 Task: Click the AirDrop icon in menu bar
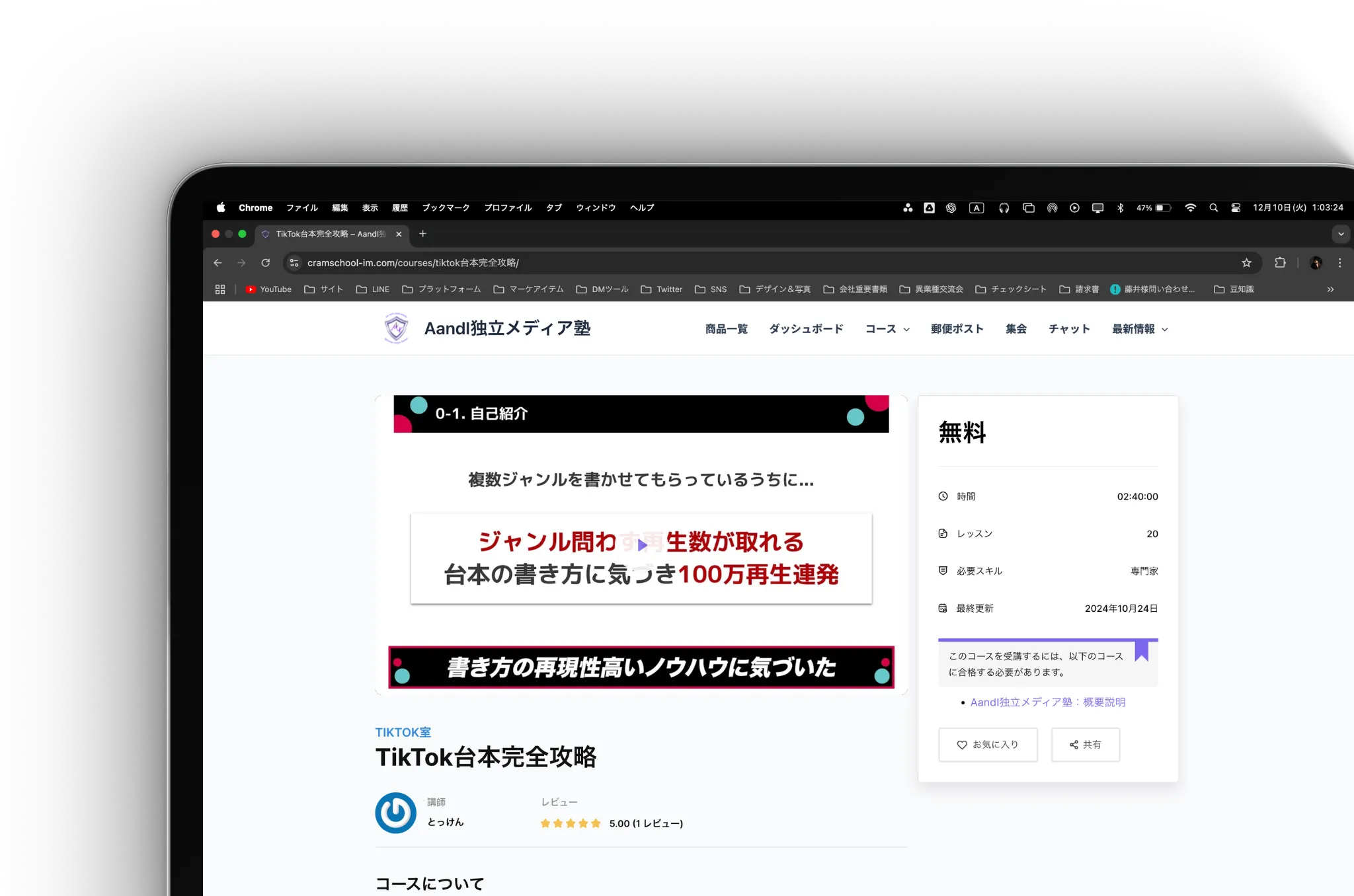[x=1052, y=207]
